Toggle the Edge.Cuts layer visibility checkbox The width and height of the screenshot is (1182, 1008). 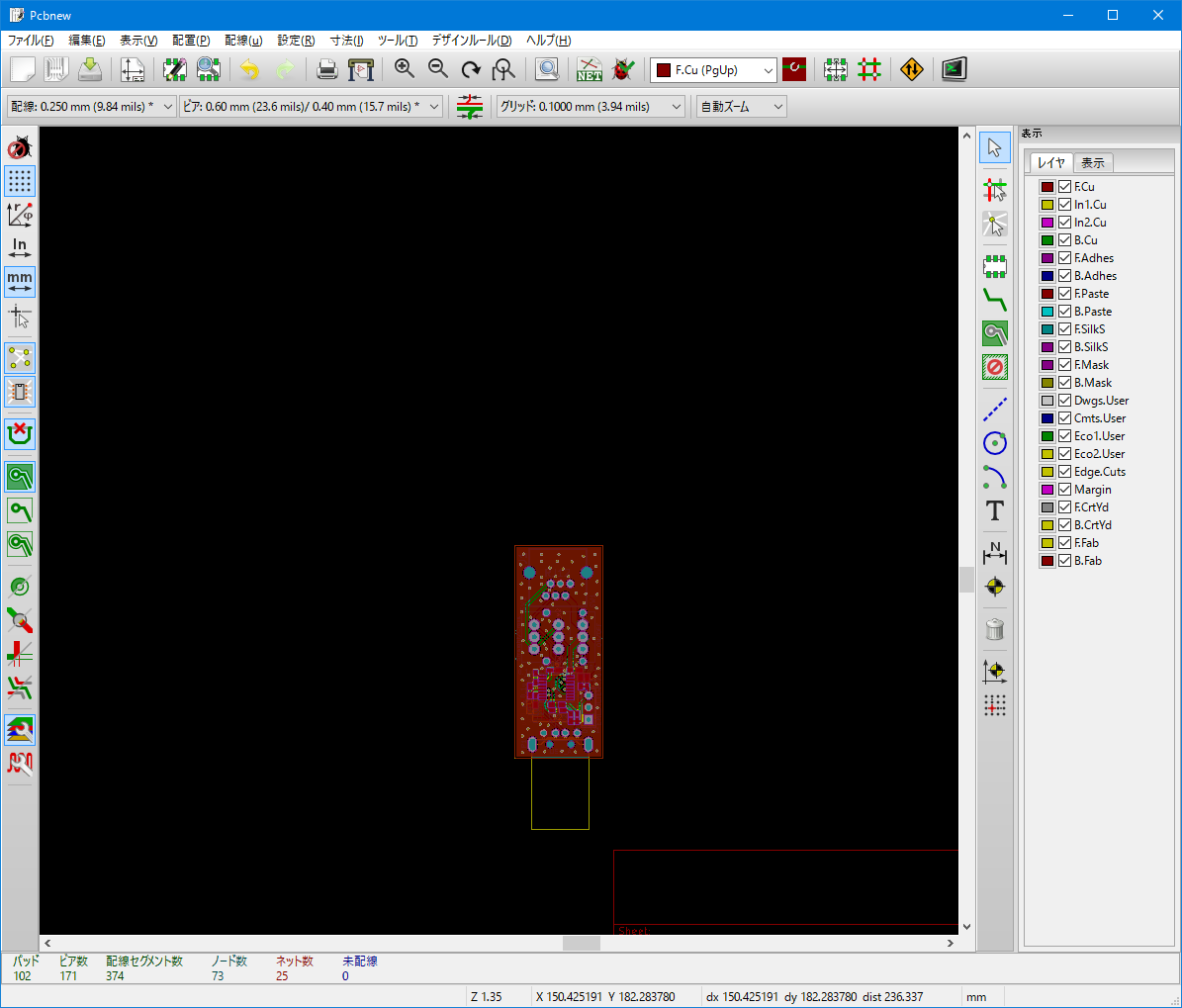point(1064,471)
